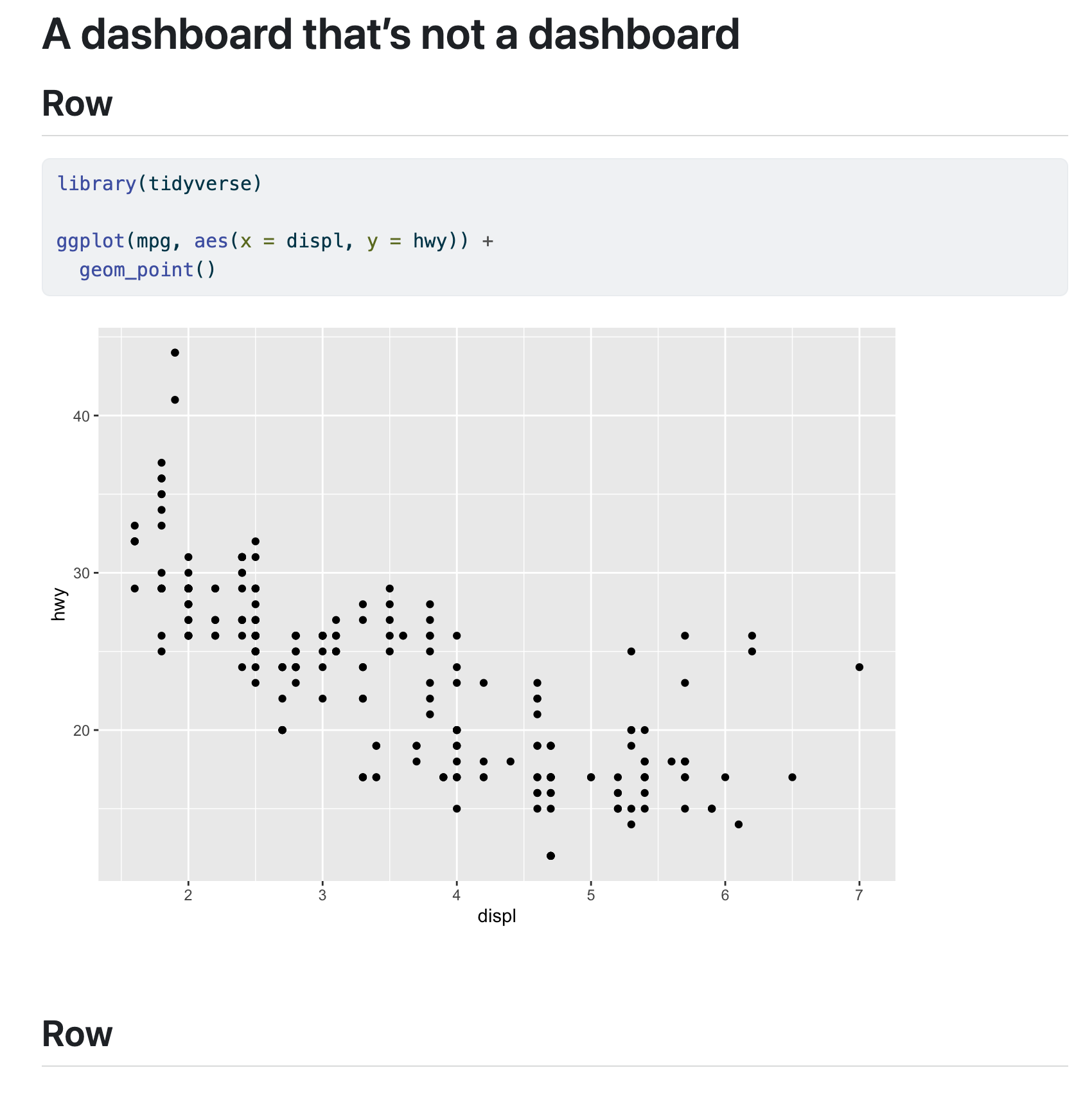Click the x-axis tick label '7'

coord(859,895)
